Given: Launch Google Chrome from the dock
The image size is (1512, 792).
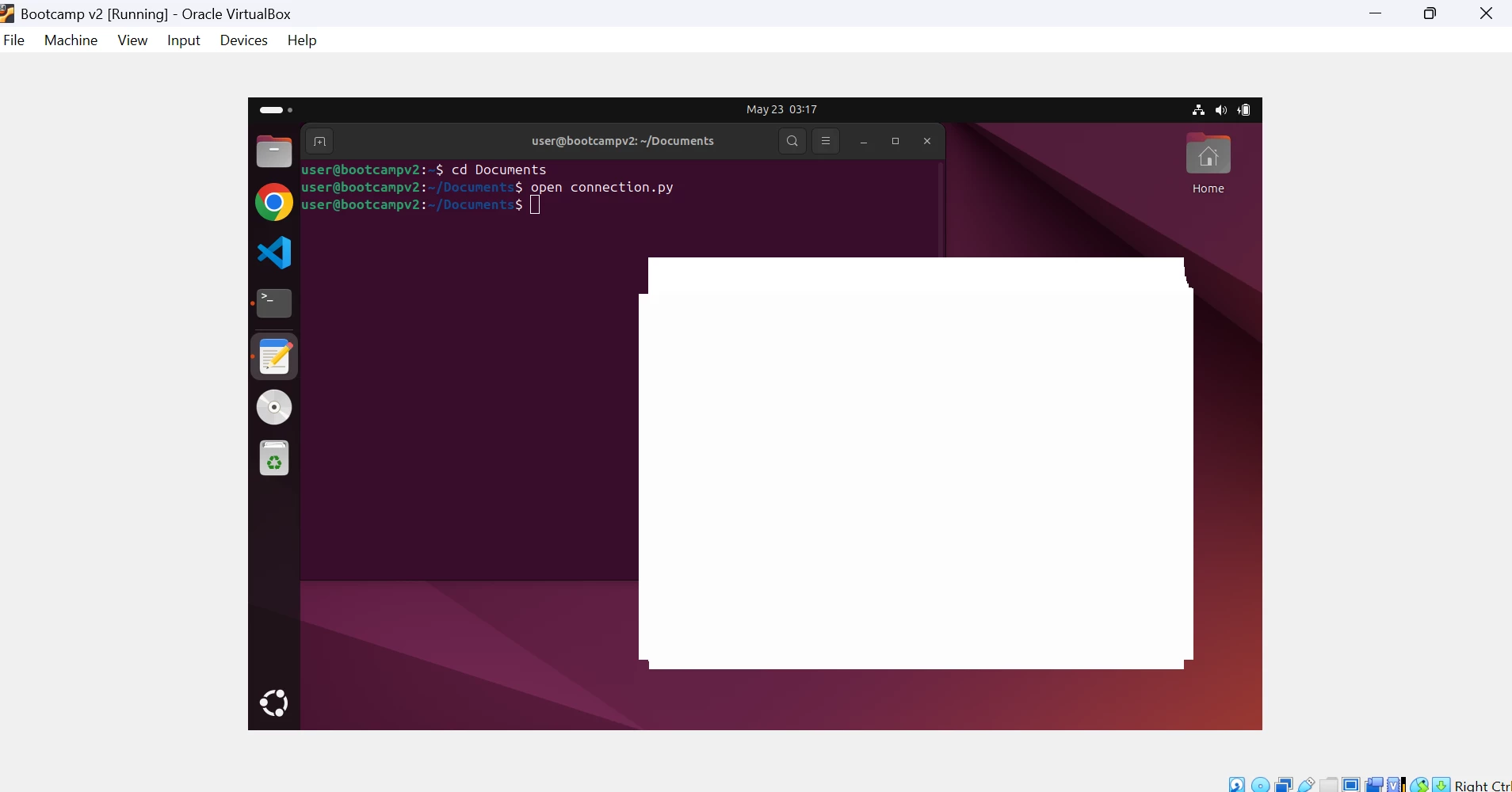Looking at the screenshot, I should pyautogui.click(x=274, y=203).
